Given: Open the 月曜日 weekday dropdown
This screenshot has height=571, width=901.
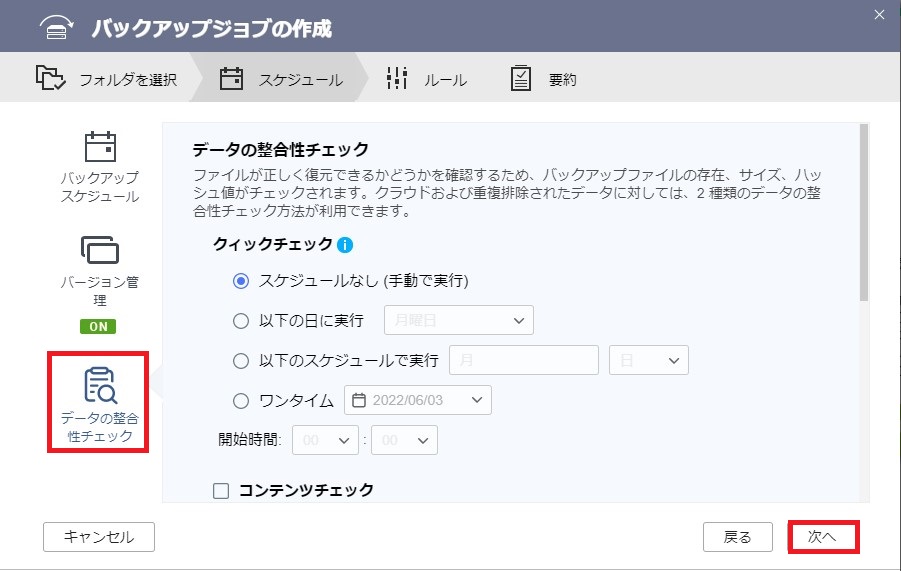Looking at the screenshot, I should [x=459, y=320].
